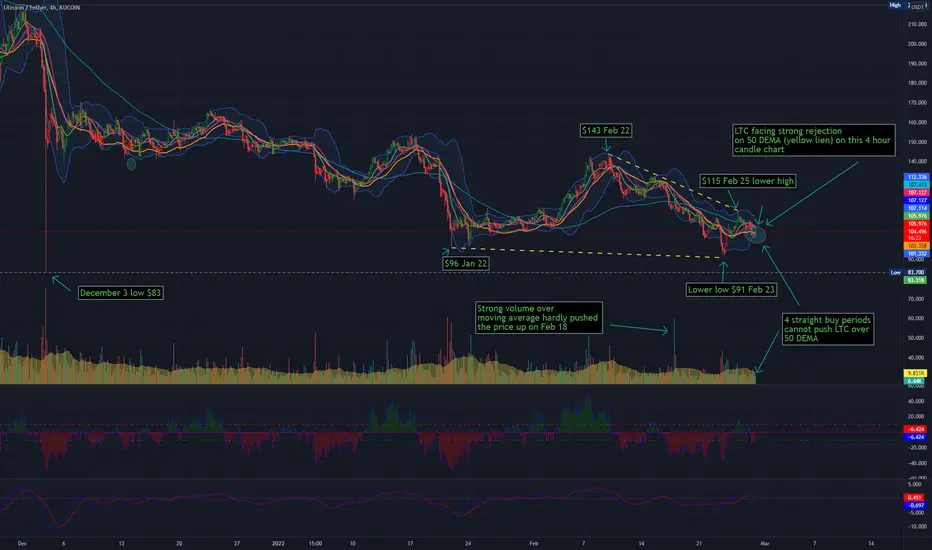
Task: Select the 'Strong volume over moving average' note
Action: coord(539,318)
